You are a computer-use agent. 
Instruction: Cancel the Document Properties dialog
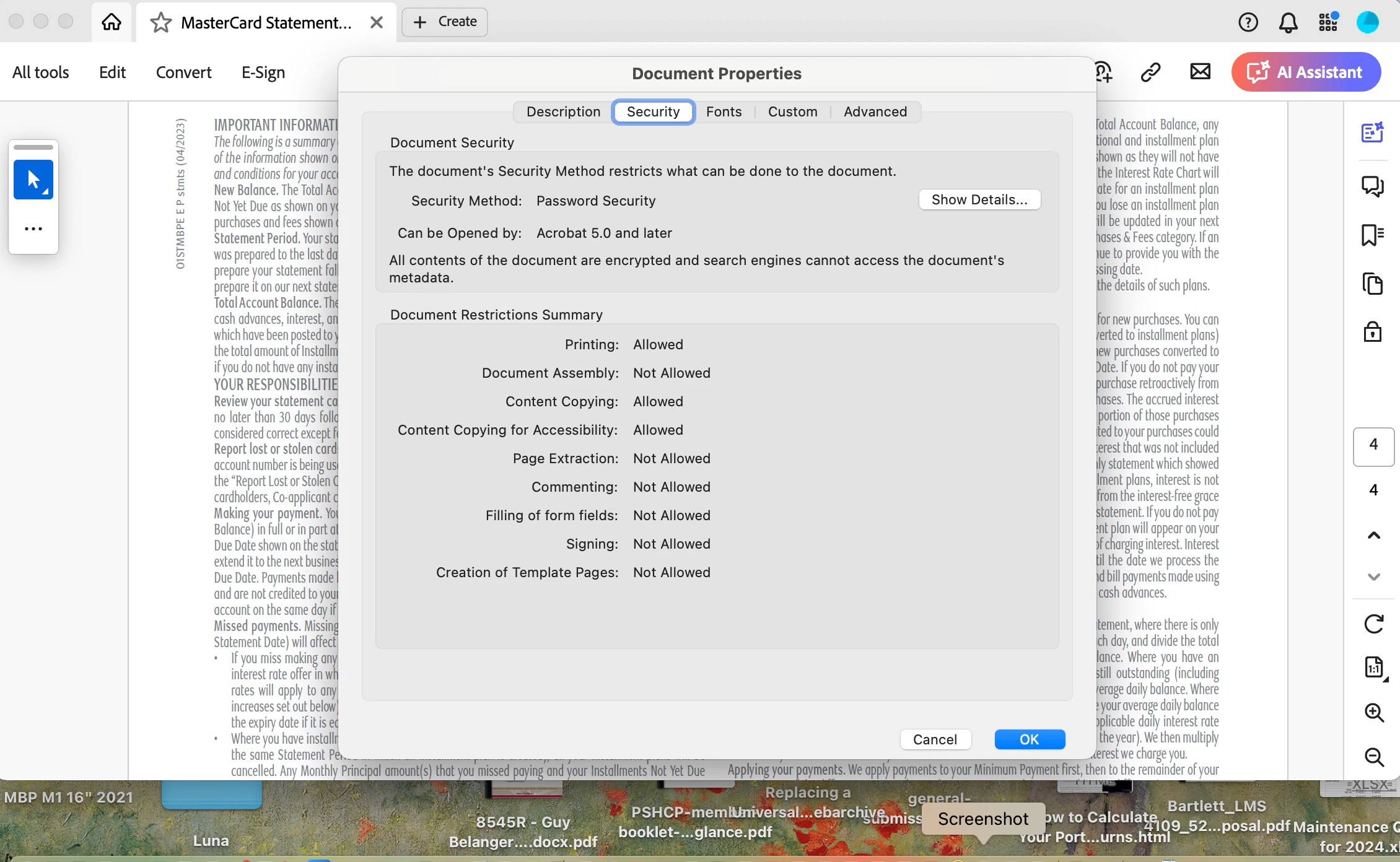tap(935, 739)
